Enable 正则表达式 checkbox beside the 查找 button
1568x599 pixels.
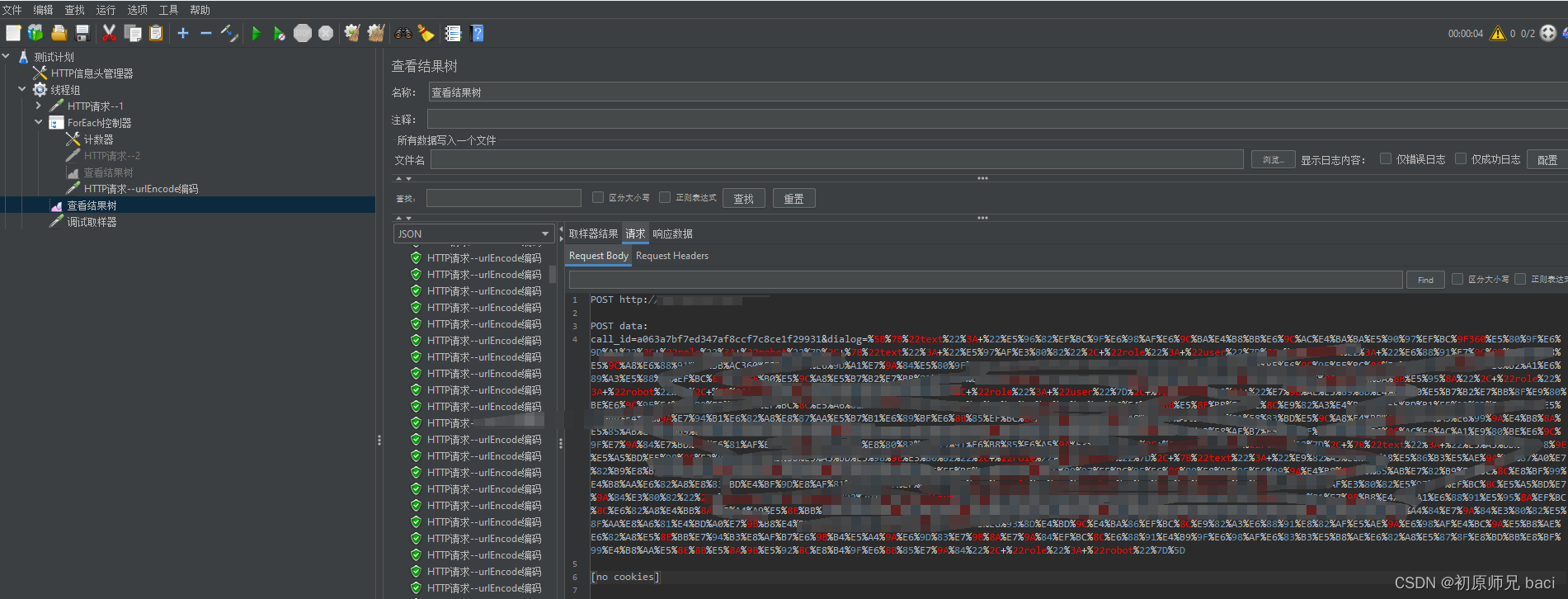pyautogui.click(x=665, y=197)
